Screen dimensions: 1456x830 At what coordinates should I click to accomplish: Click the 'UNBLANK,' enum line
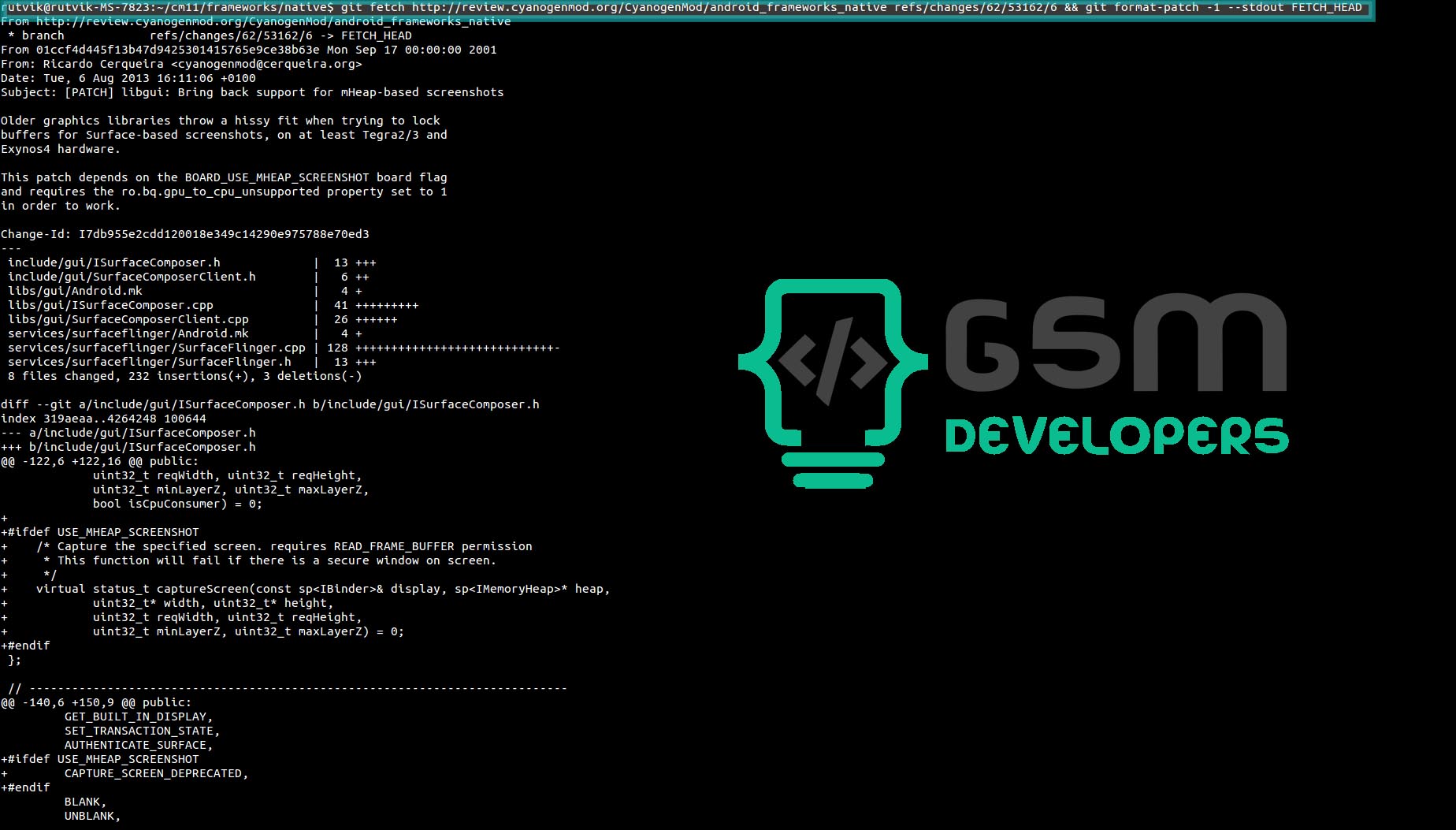point(93,816)
